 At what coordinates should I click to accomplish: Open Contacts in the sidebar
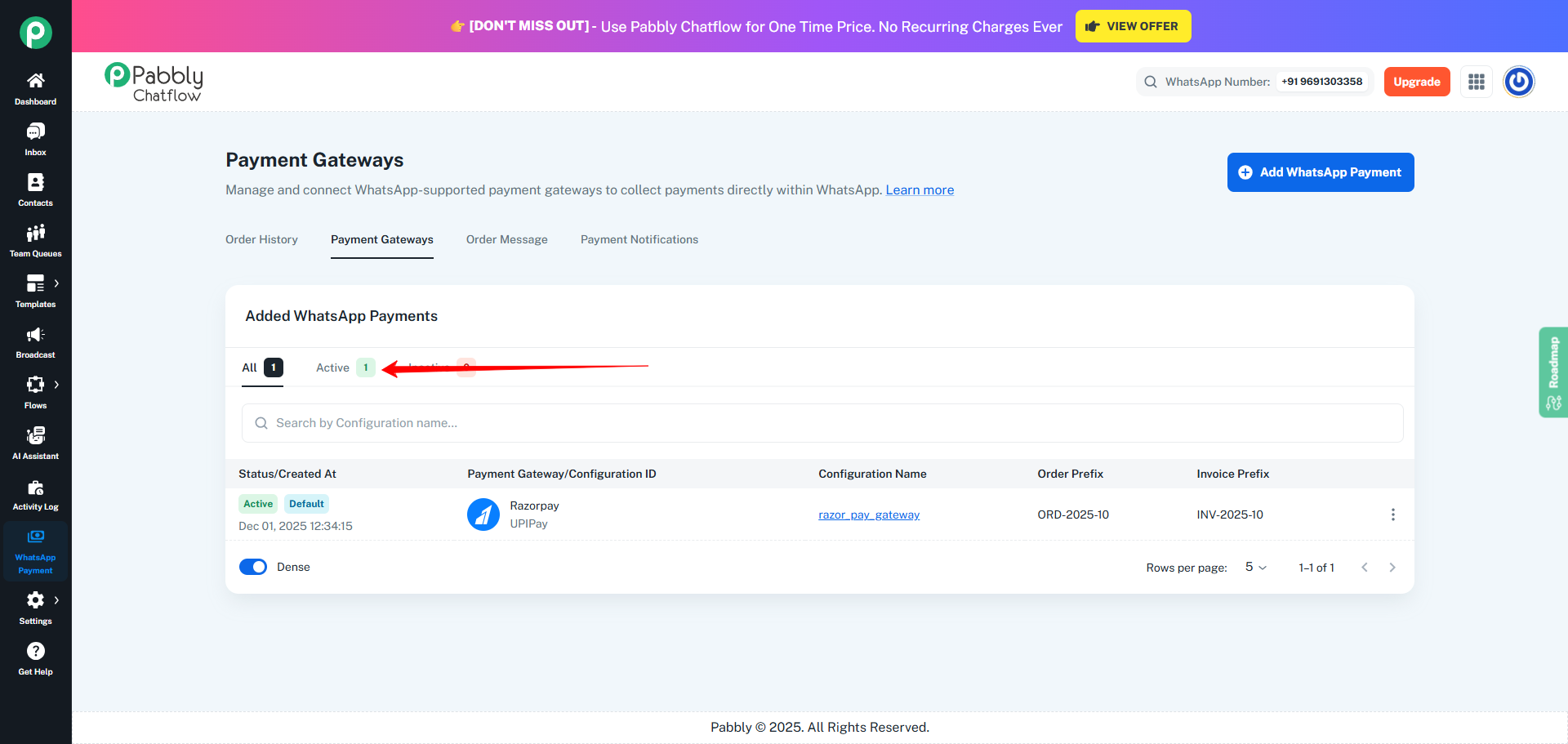point(35,190)
